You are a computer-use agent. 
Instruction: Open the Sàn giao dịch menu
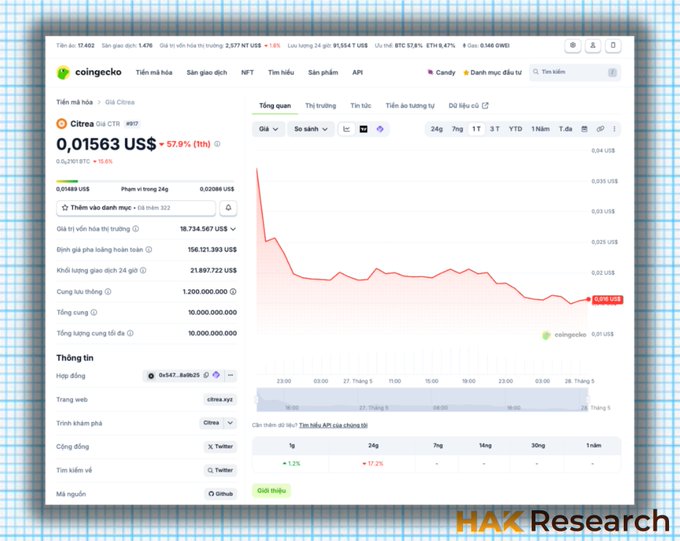pos(207,72)
